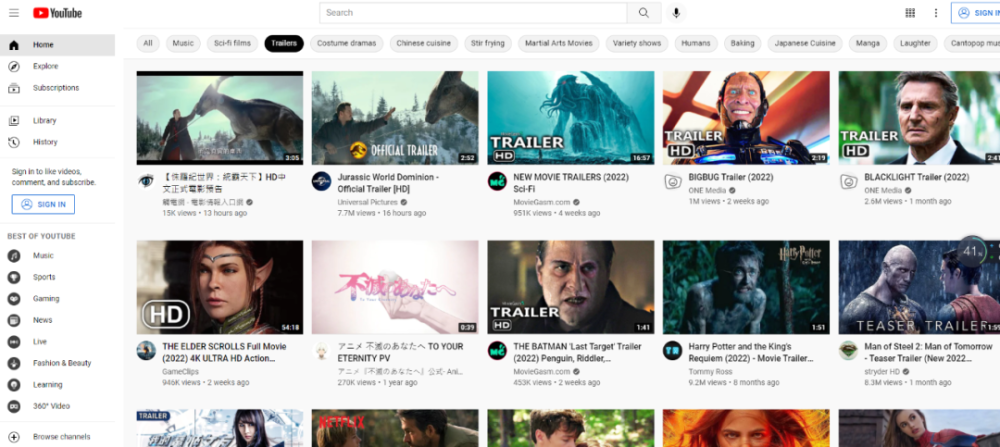Click MovieGasm.com name under THE BATMAN
1000x447 pixels.
click(541, 371)
